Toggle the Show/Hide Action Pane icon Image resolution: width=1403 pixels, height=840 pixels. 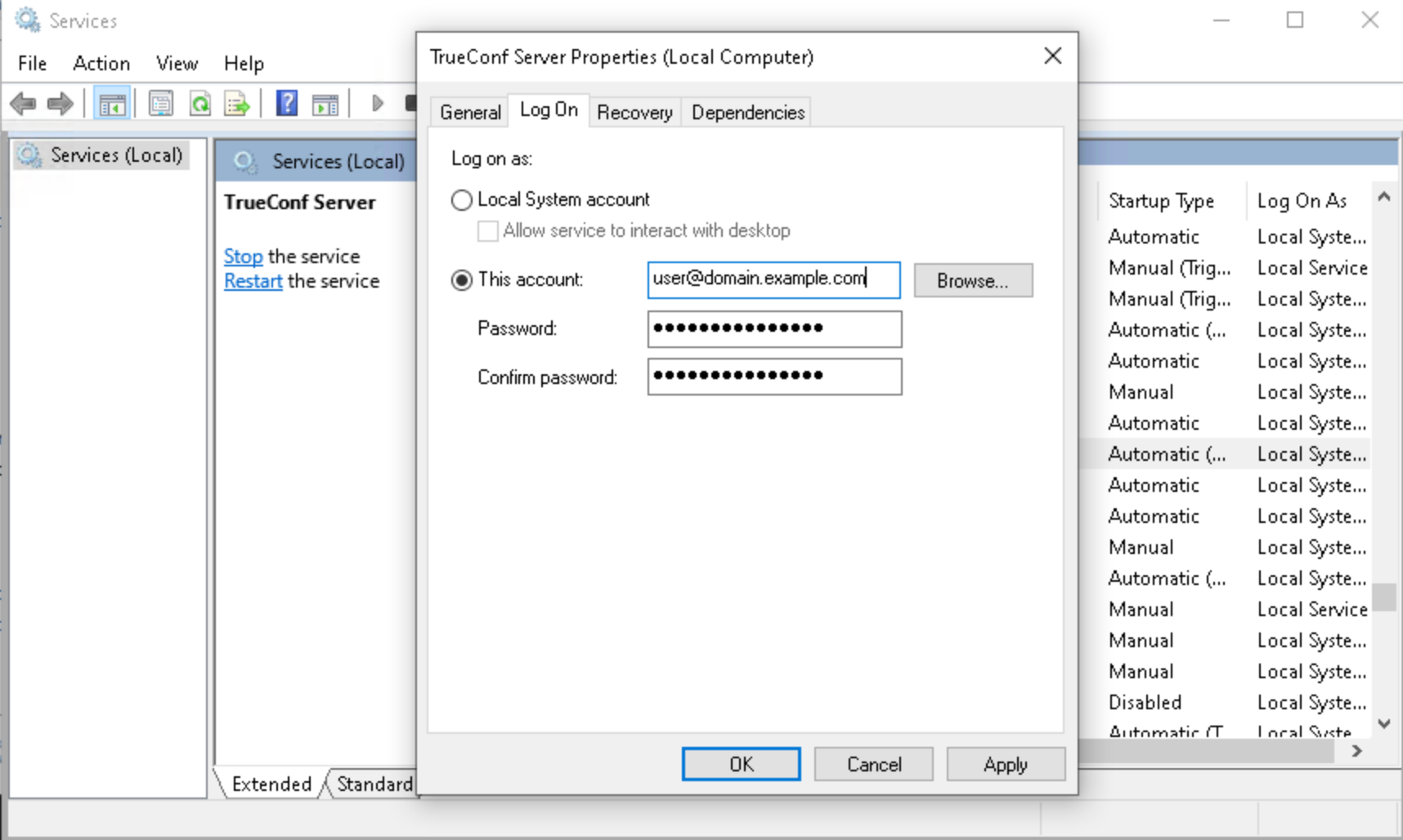point(325,104)
